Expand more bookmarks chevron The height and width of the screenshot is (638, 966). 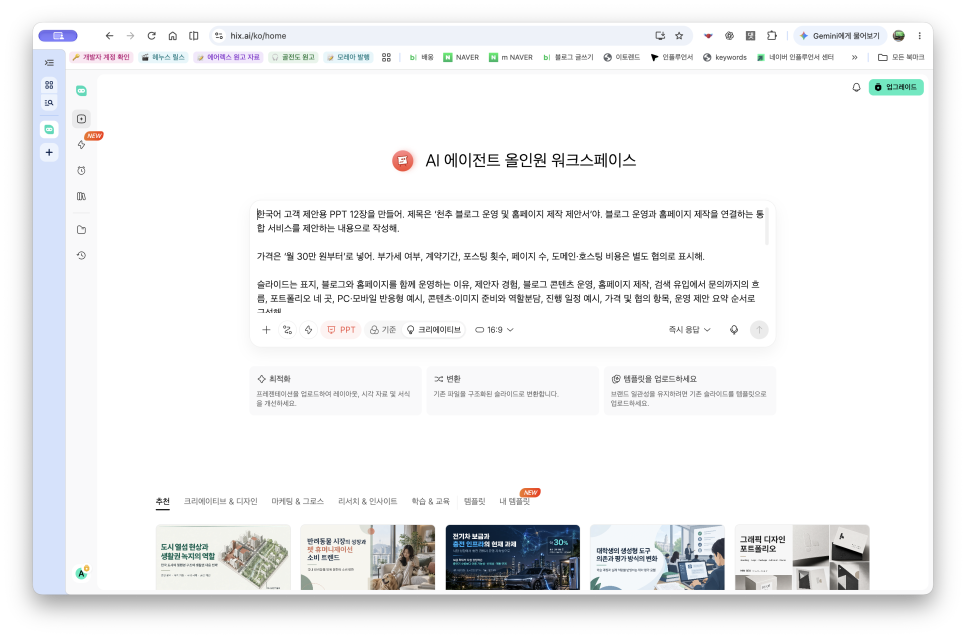(854, 57)
